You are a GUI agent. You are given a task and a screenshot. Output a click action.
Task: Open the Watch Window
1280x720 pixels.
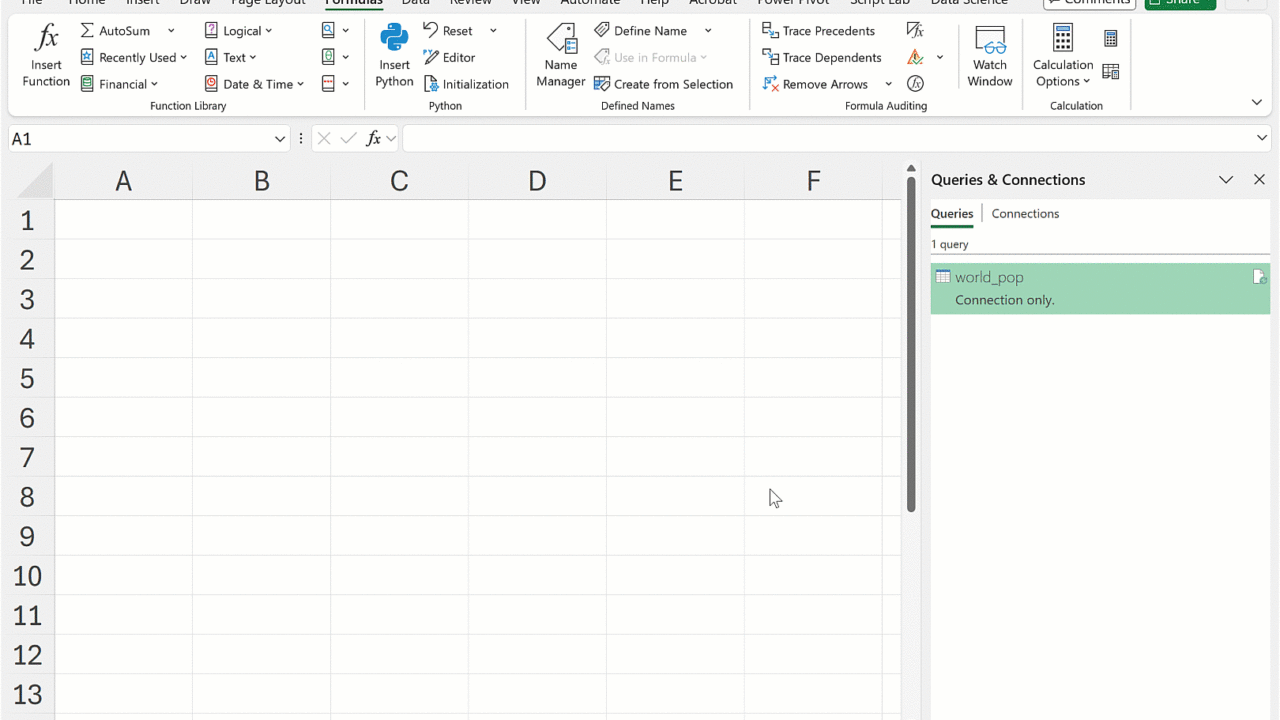989,58
